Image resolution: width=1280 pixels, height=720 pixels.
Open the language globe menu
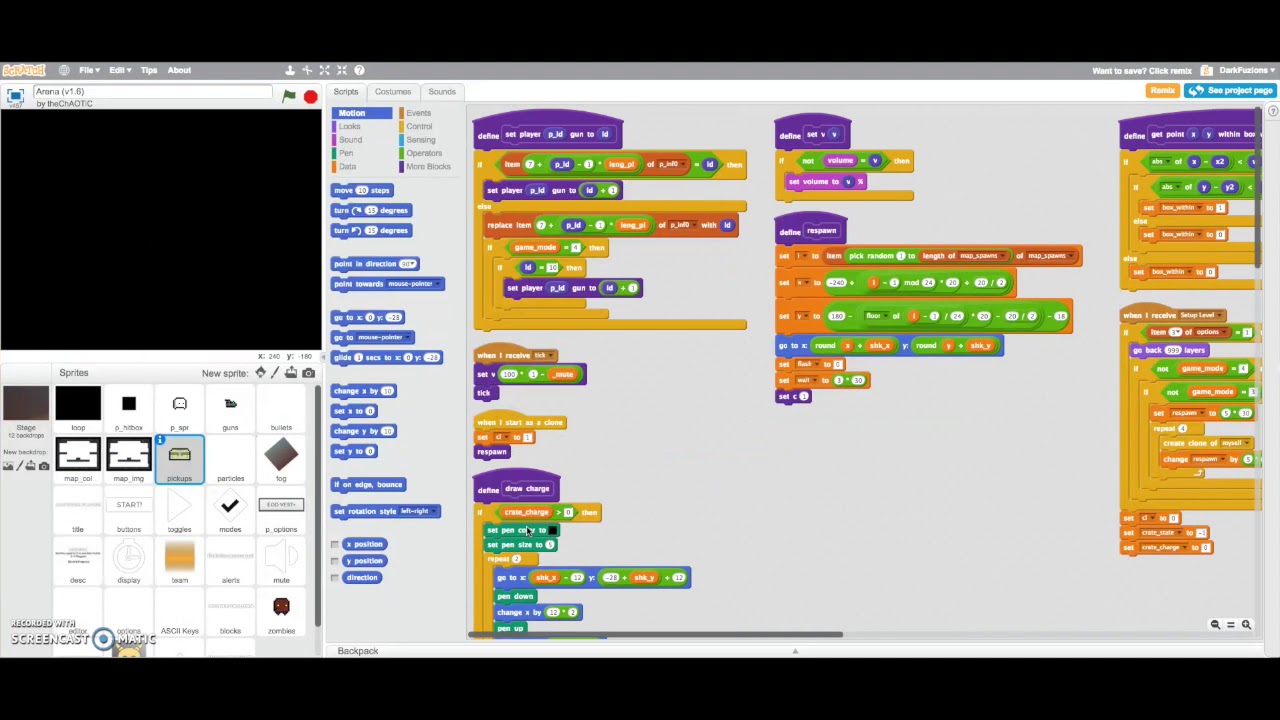click(x=64, y=70)
